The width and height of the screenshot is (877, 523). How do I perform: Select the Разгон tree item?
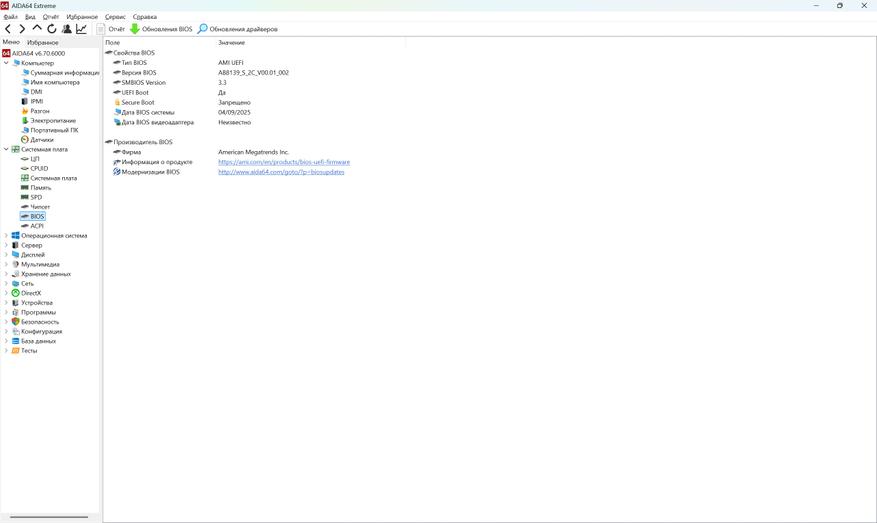pos(35,111)
